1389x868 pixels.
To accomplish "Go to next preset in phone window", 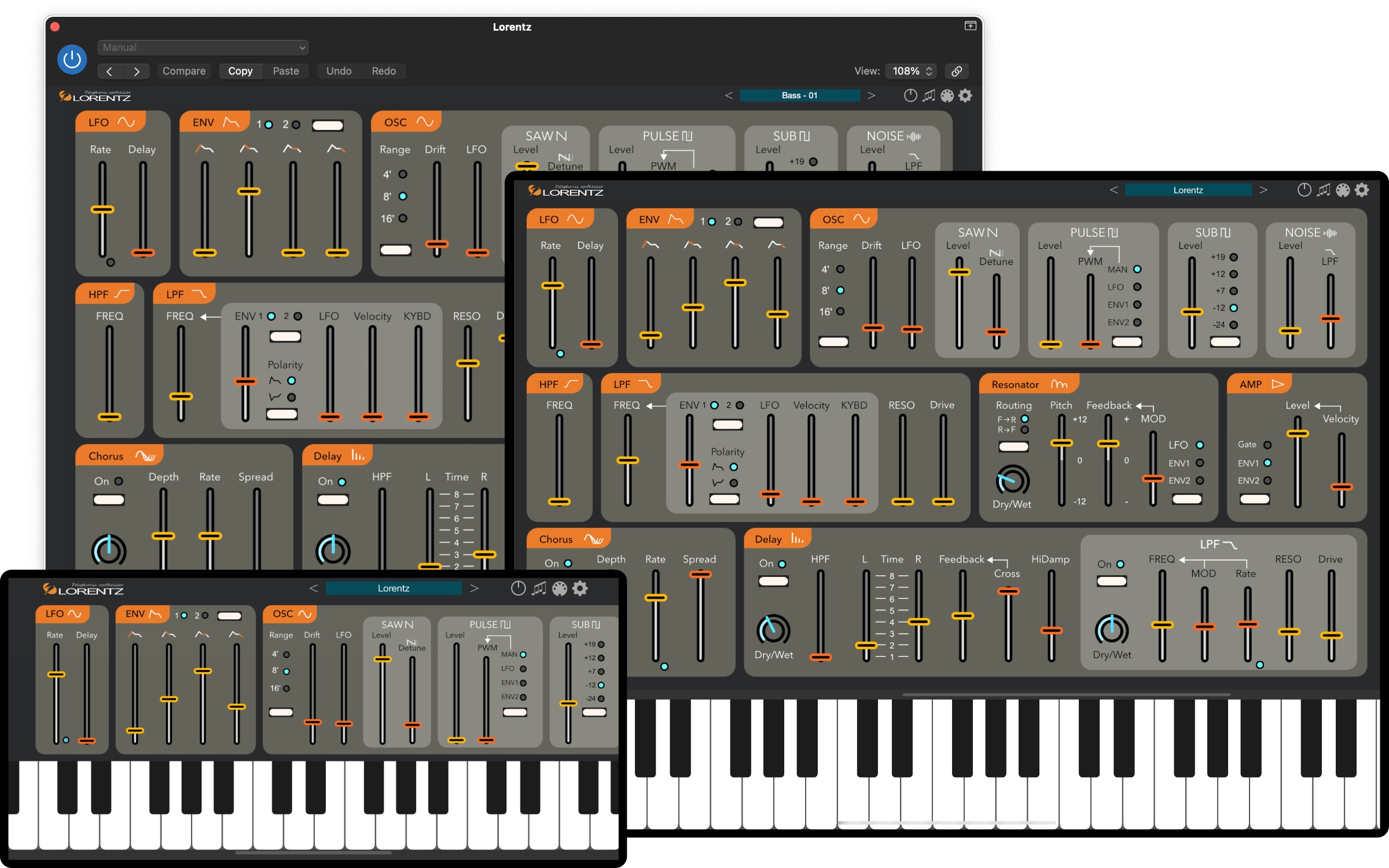I will tap(474, 589).
